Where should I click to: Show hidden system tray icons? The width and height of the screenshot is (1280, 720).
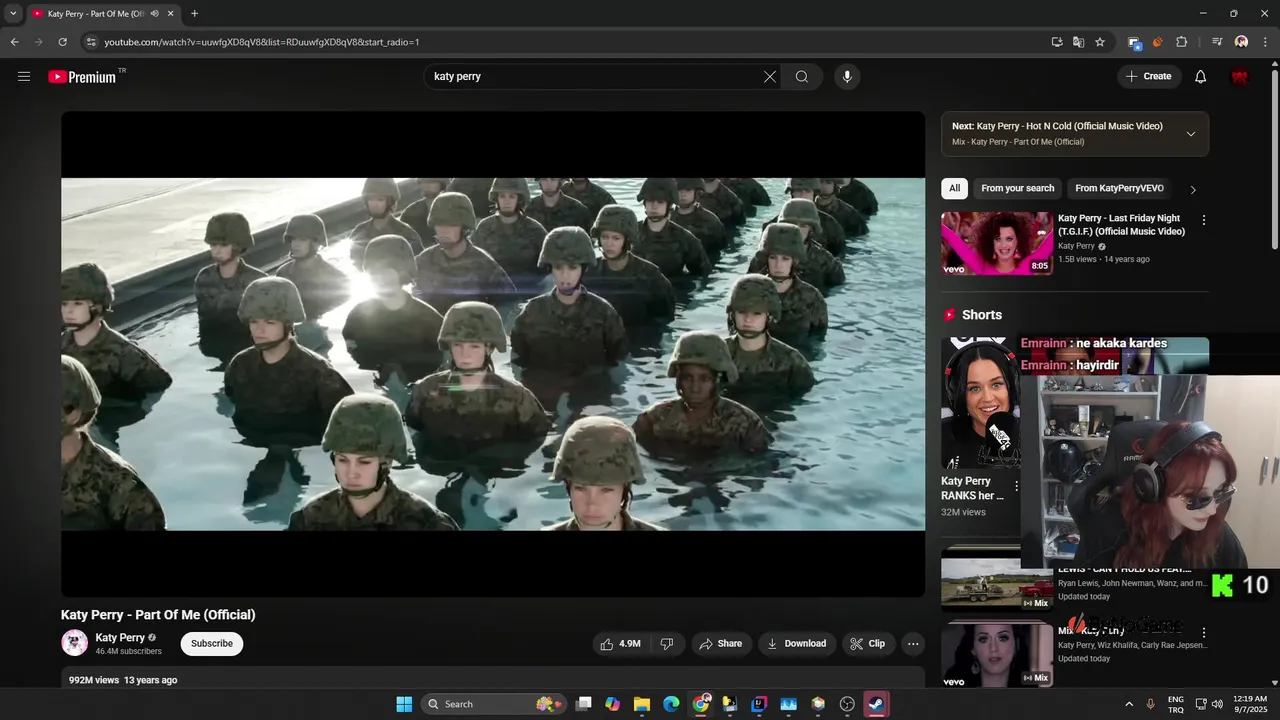1129,704
